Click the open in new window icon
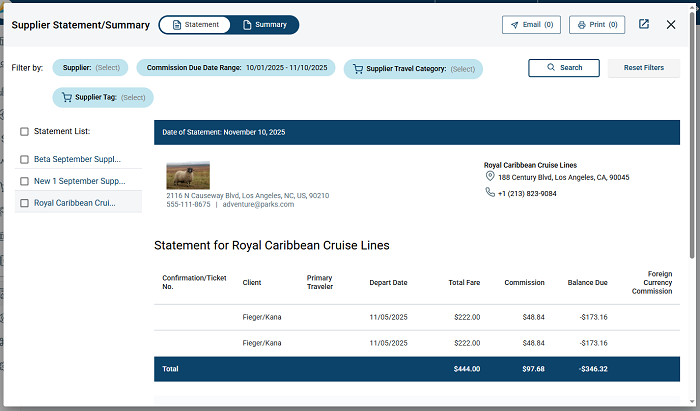 (644, 24)
